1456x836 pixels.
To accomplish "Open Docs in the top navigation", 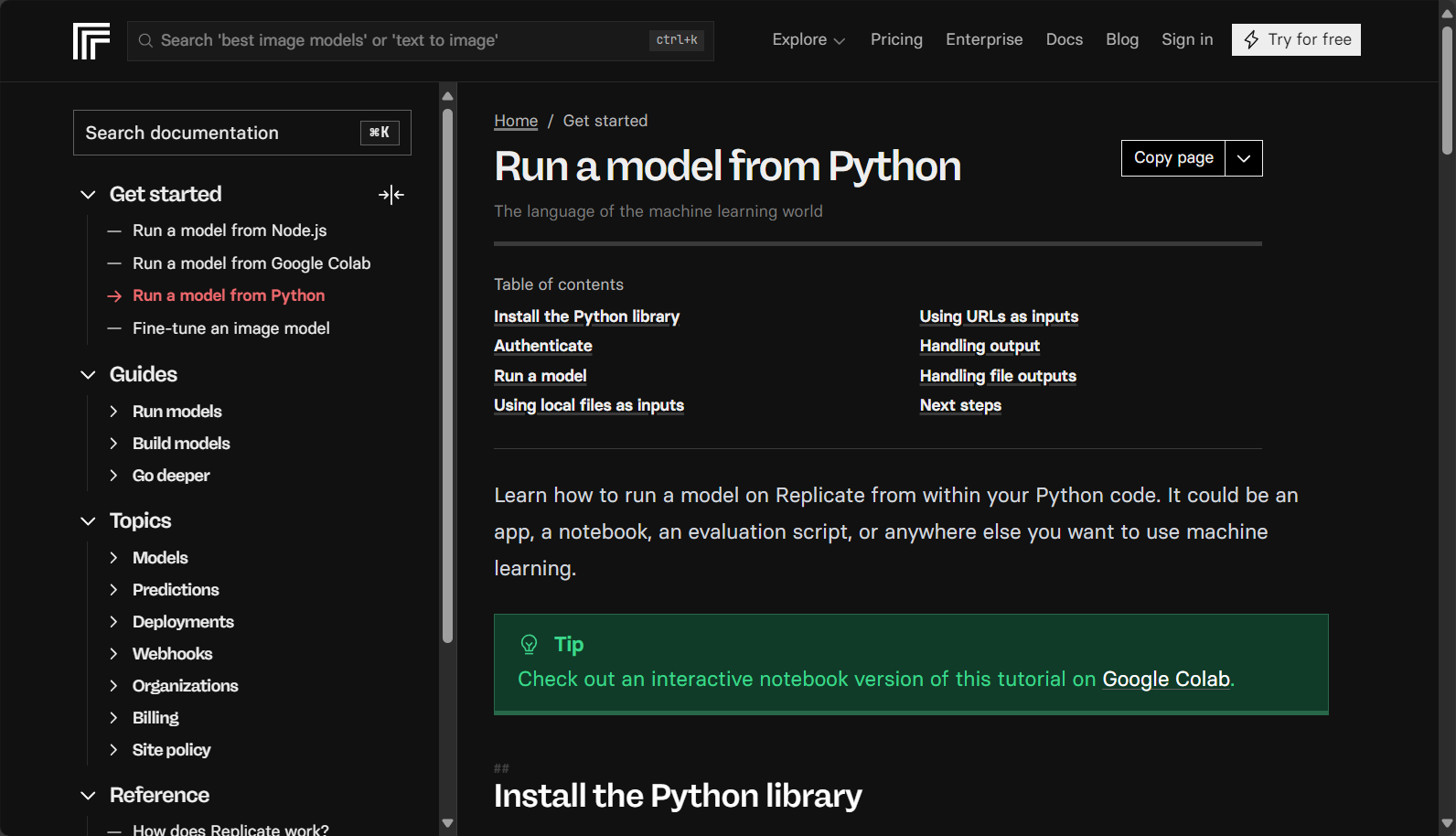I will coord(1065,39).
